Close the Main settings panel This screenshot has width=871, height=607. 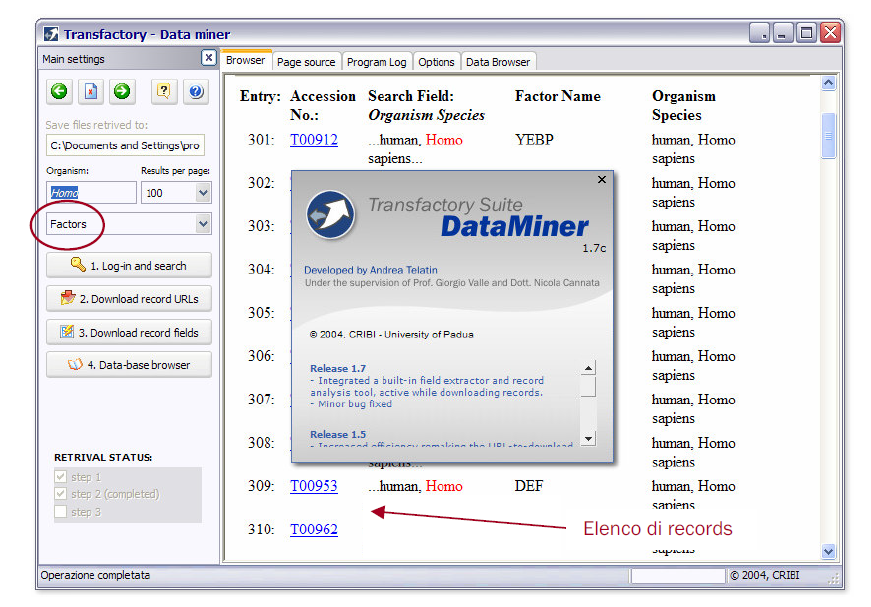(x=208, y=57)
